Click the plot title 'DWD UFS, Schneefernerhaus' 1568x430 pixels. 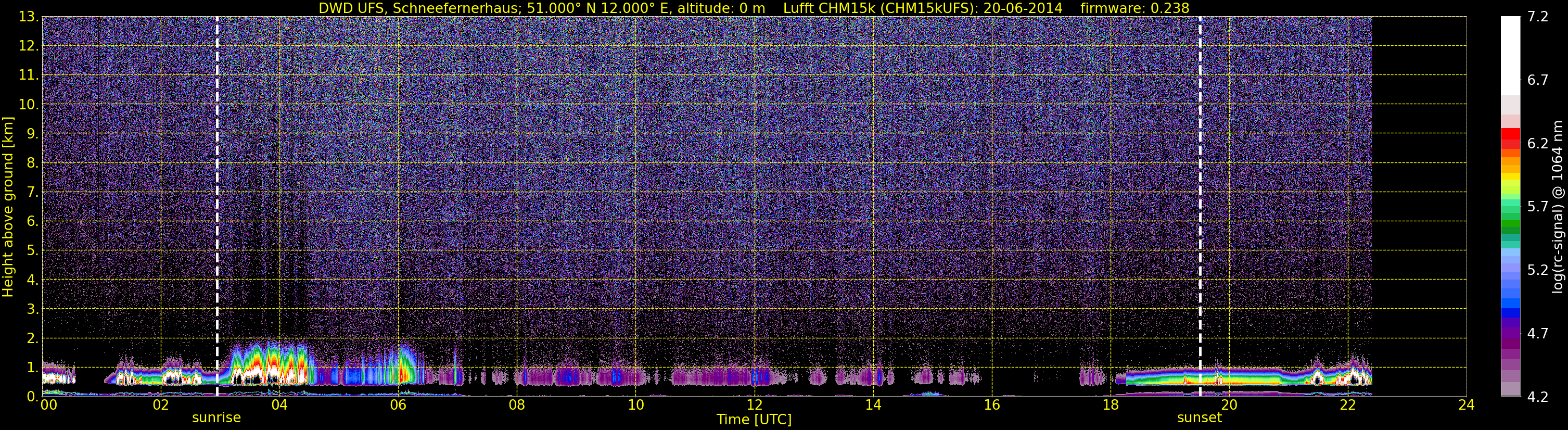(420, 8)
